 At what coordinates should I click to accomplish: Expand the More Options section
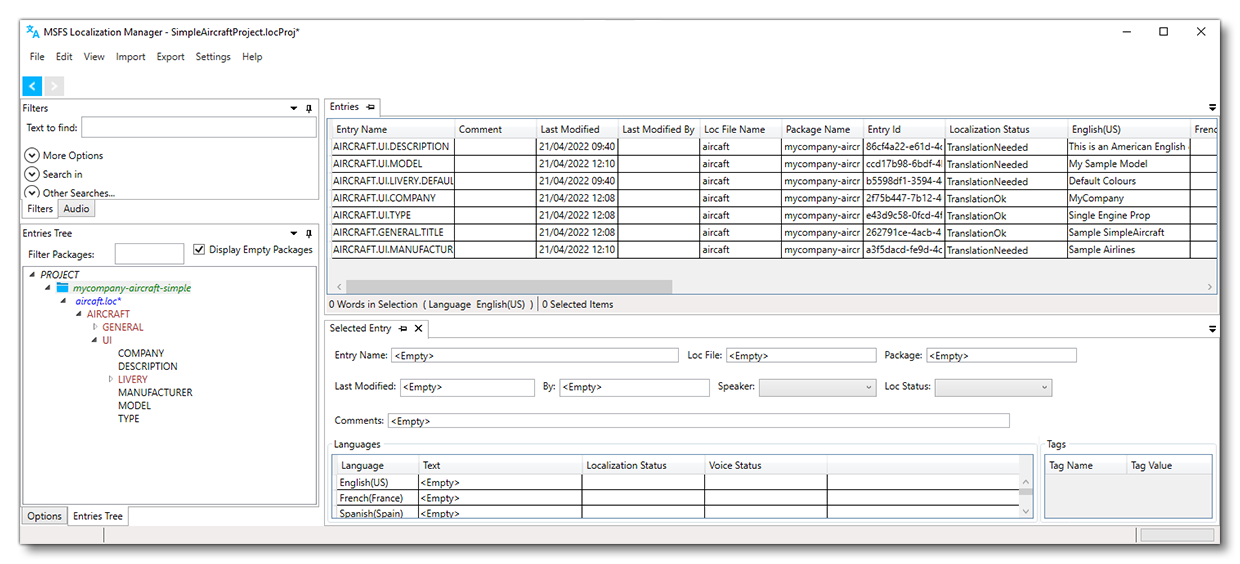tap(32, 155)
